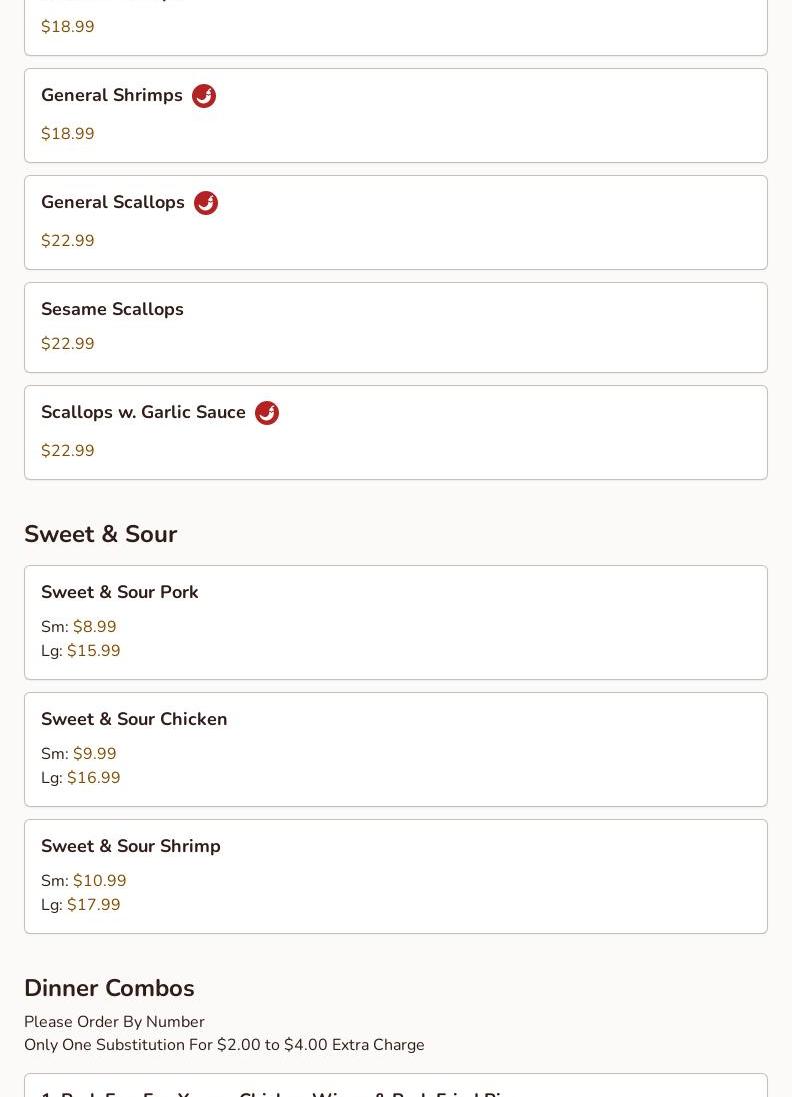This screenshot has height=1097, width=792.
Task: Open the Sweet & Sour Pork item
Action: click(x=395, y=622)
